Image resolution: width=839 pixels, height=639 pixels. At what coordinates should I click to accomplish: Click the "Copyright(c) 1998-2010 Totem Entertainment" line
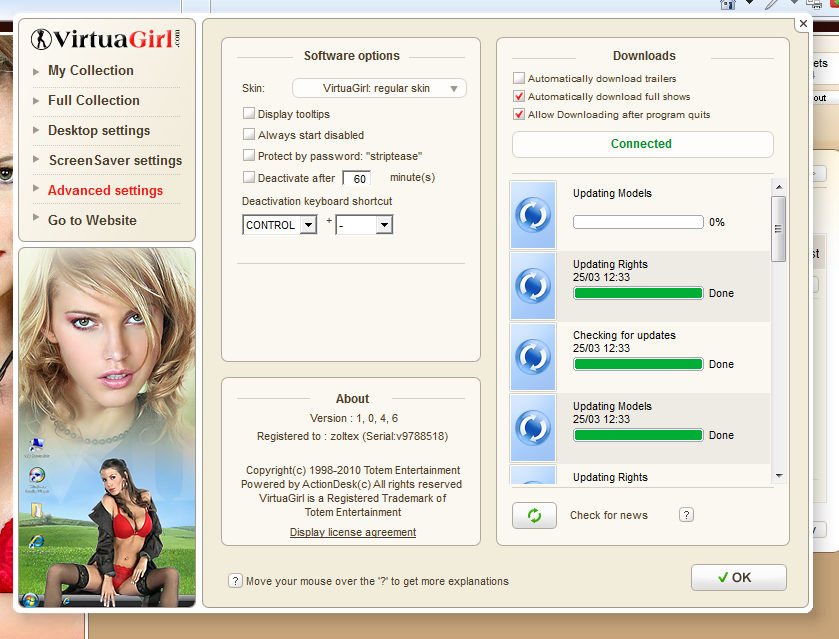coord(353,470)
